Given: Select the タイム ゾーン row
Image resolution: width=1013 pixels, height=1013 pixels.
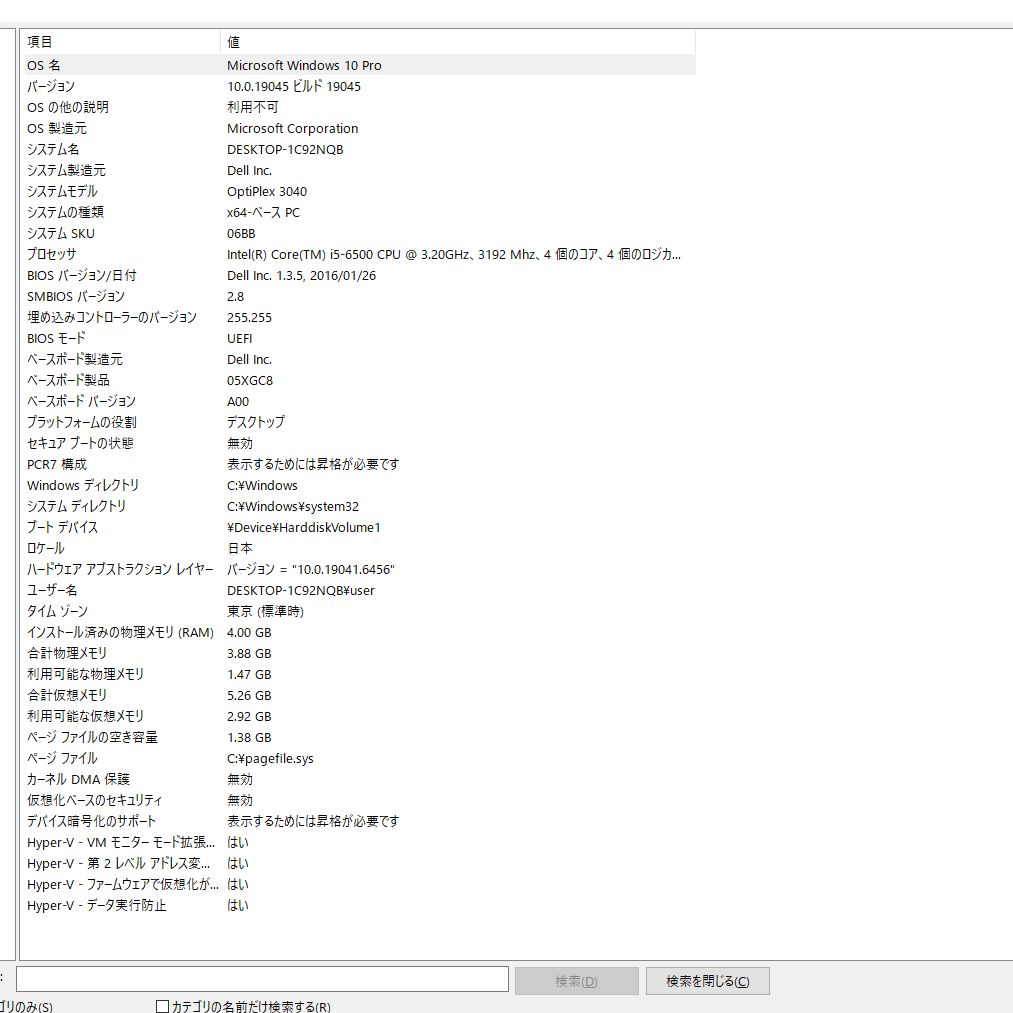Looking at the screenshot, I should [x=120, y=611].
